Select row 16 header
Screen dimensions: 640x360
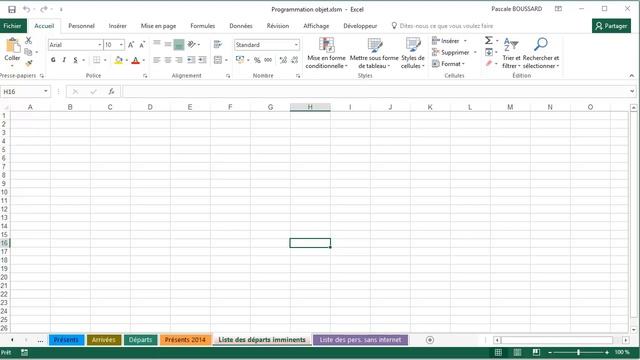click(4, 243)
